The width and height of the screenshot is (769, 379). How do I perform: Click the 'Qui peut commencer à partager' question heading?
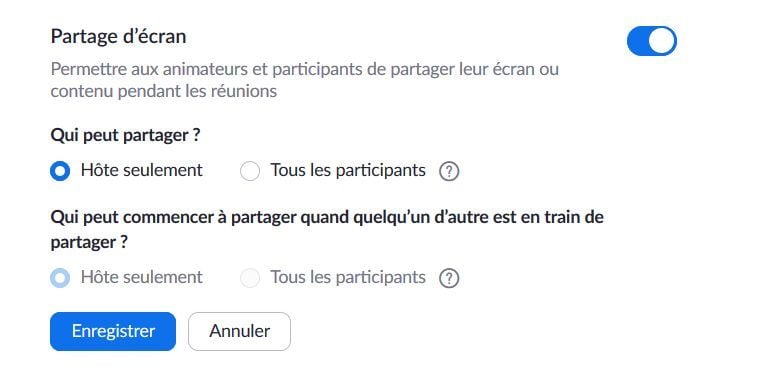tap(327, 229)
